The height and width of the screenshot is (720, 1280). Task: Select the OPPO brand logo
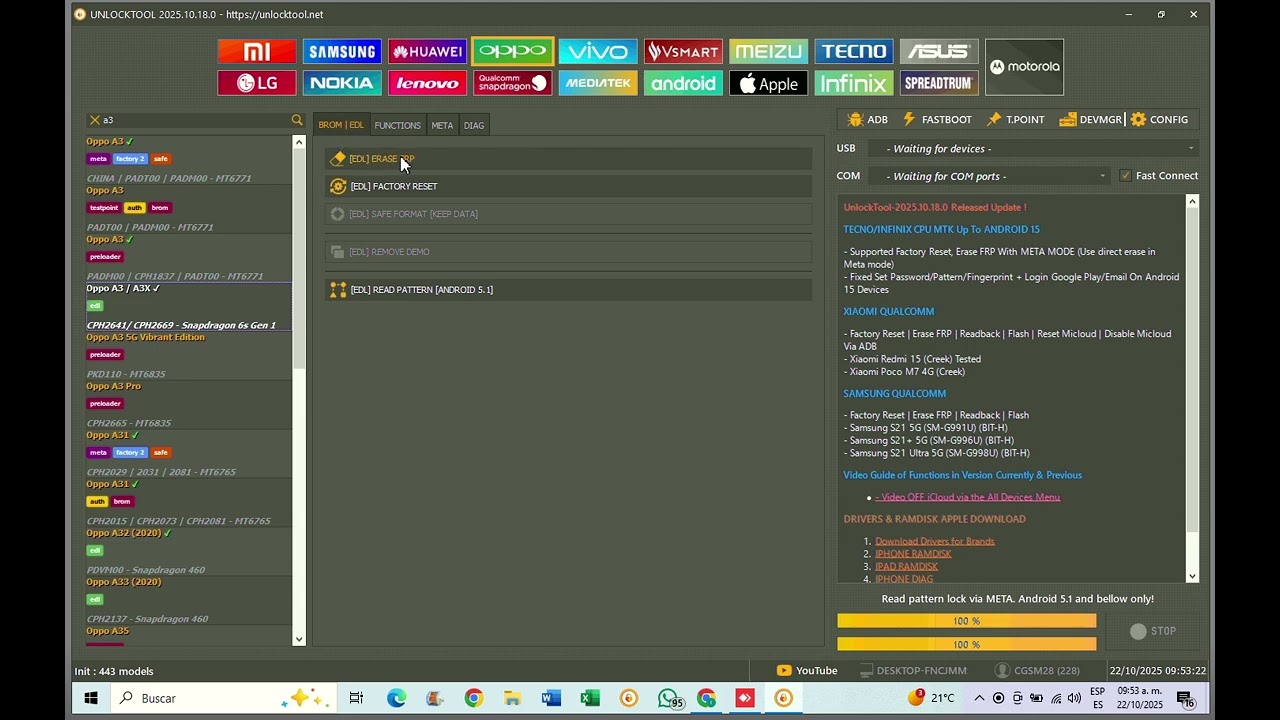512,51
